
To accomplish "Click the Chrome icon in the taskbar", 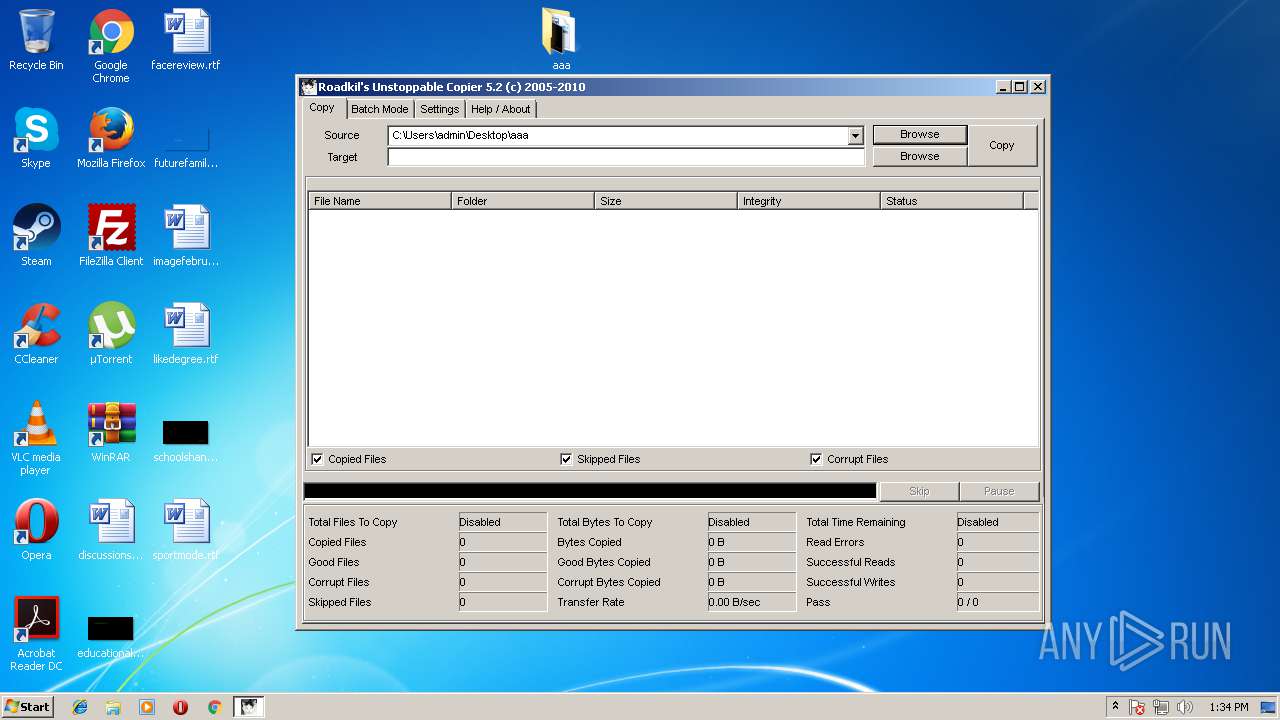I will (214, 707).
